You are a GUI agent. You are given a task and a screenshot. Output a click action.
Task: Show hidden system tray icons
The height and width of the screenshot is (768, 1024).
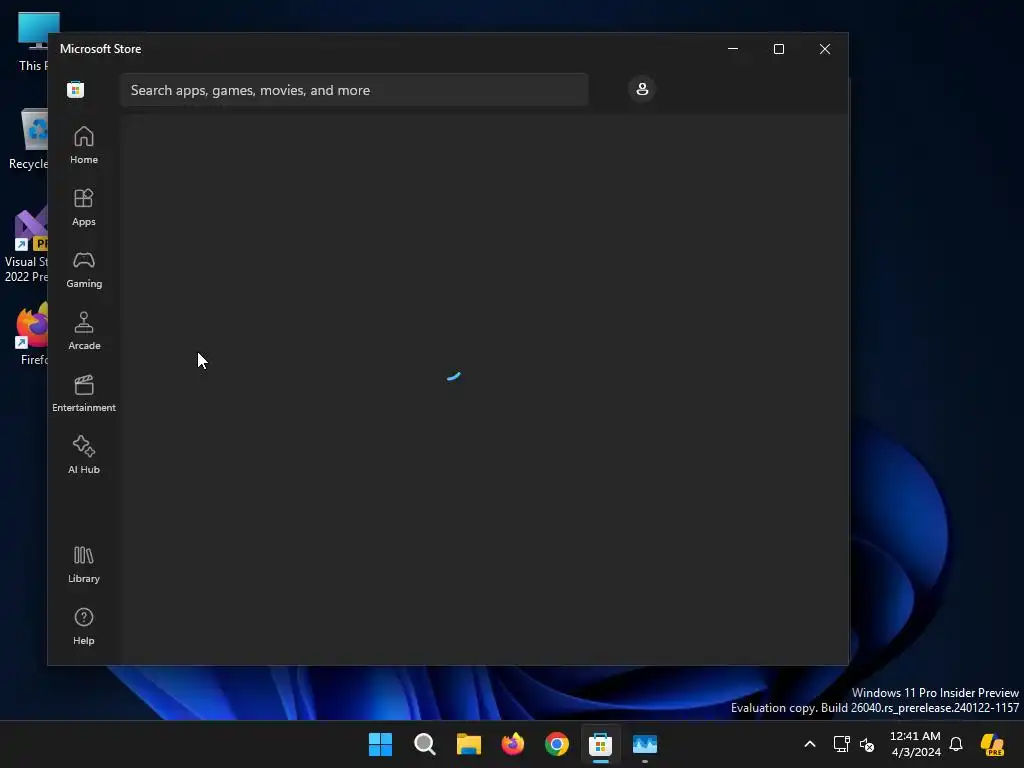click(x=810, y=744)
